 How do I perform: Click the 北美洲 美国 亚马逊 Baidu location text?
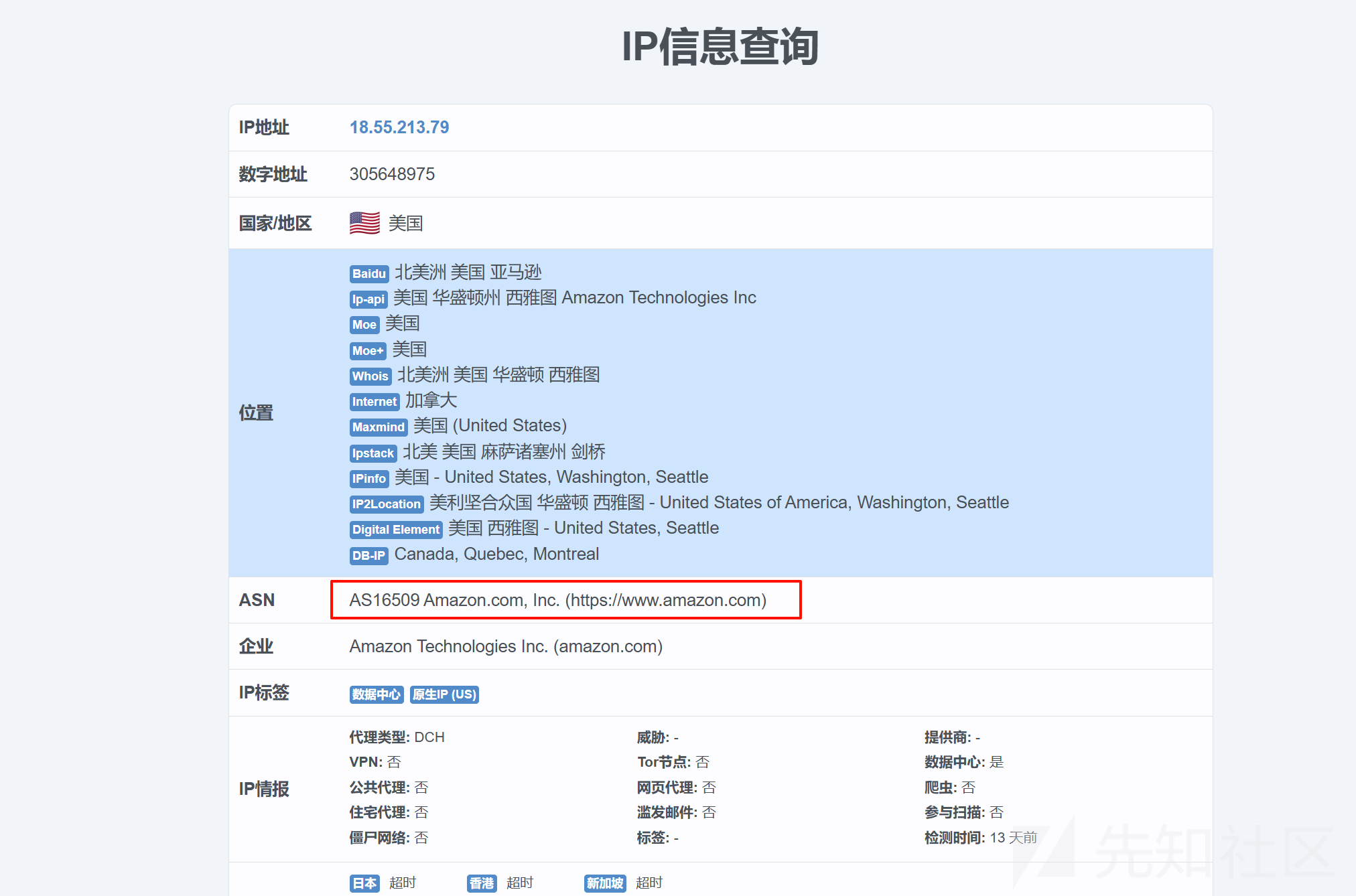[x=468, y=273]
